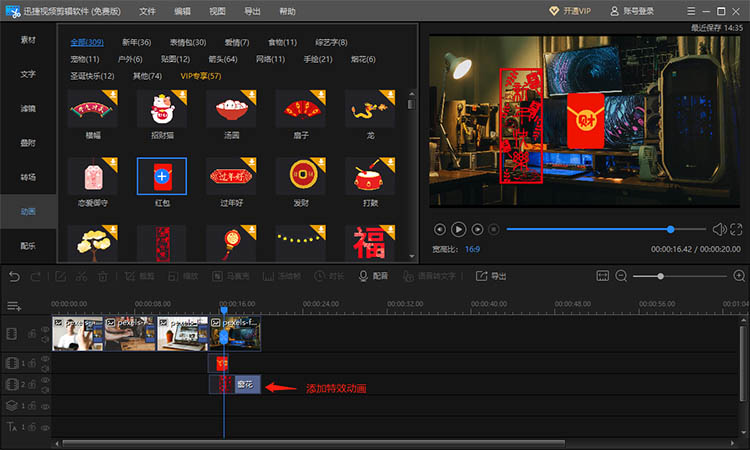Viewport: 750px width, 450px height.
Task: Apply the 马赛克 mosaic tool
Action: pos(231,276)
